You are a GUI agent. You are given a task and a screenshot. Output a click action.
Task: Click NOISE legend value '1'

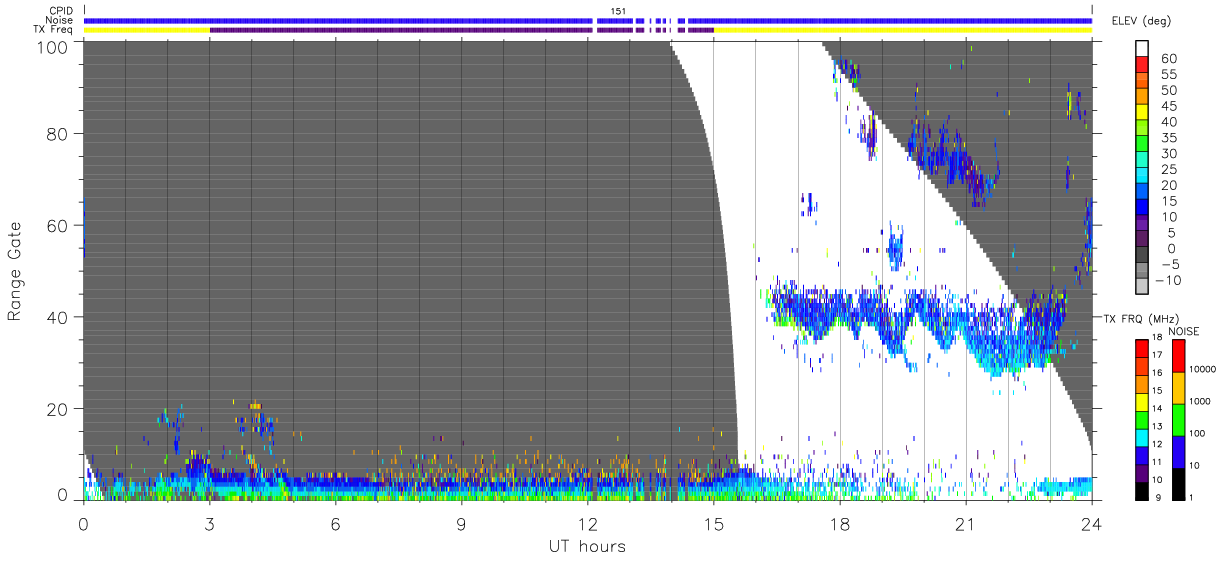[x=1190, y=497]
